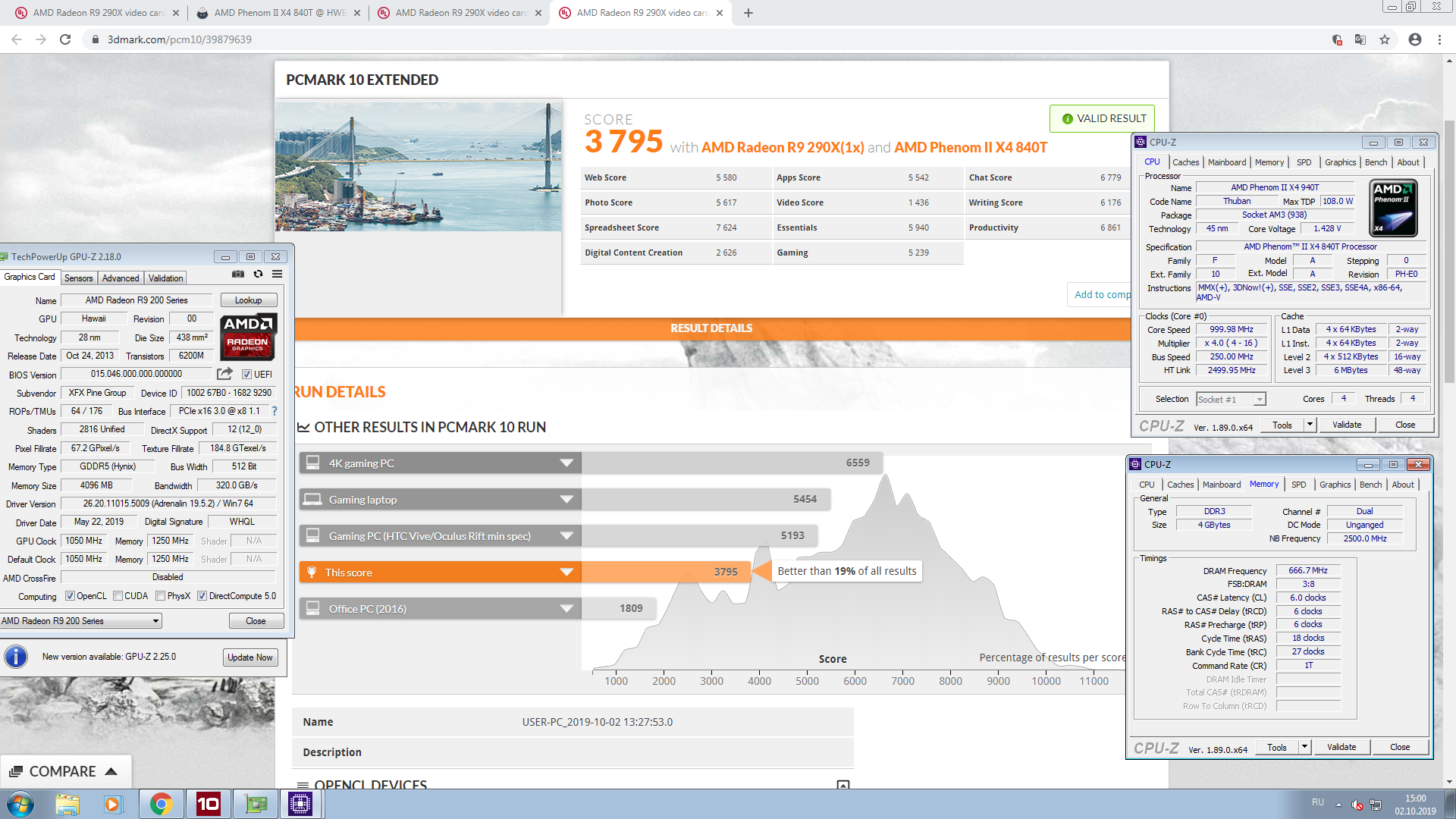This screenshot has width=1456, height=819.
Task: Click the update info icon in GPU-Z
Action: (x=16, y=657)
